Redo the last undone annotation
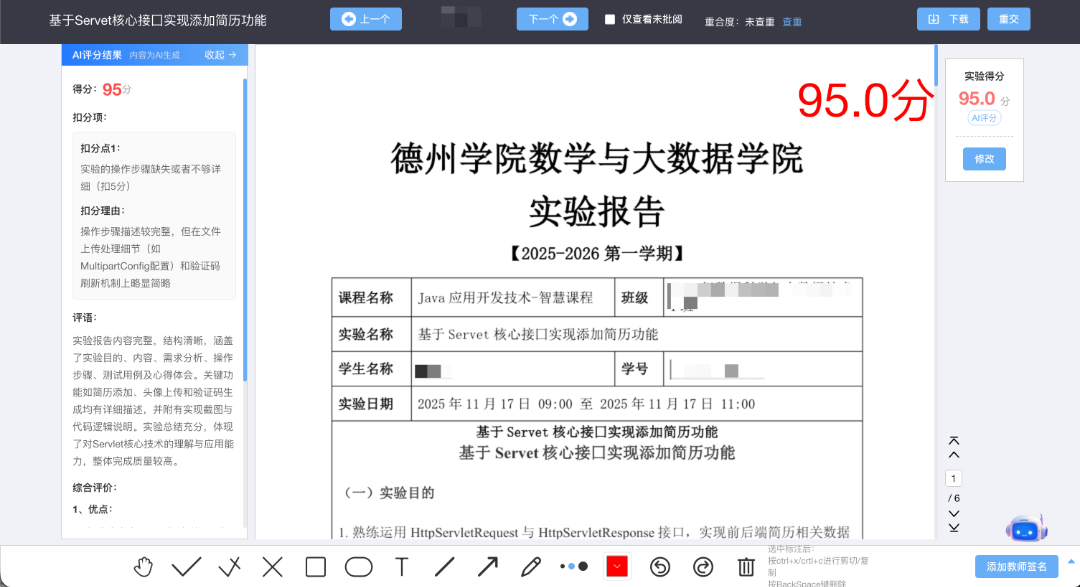The width and height of the screenshot is (1080, 587). (x=702, y=566)
